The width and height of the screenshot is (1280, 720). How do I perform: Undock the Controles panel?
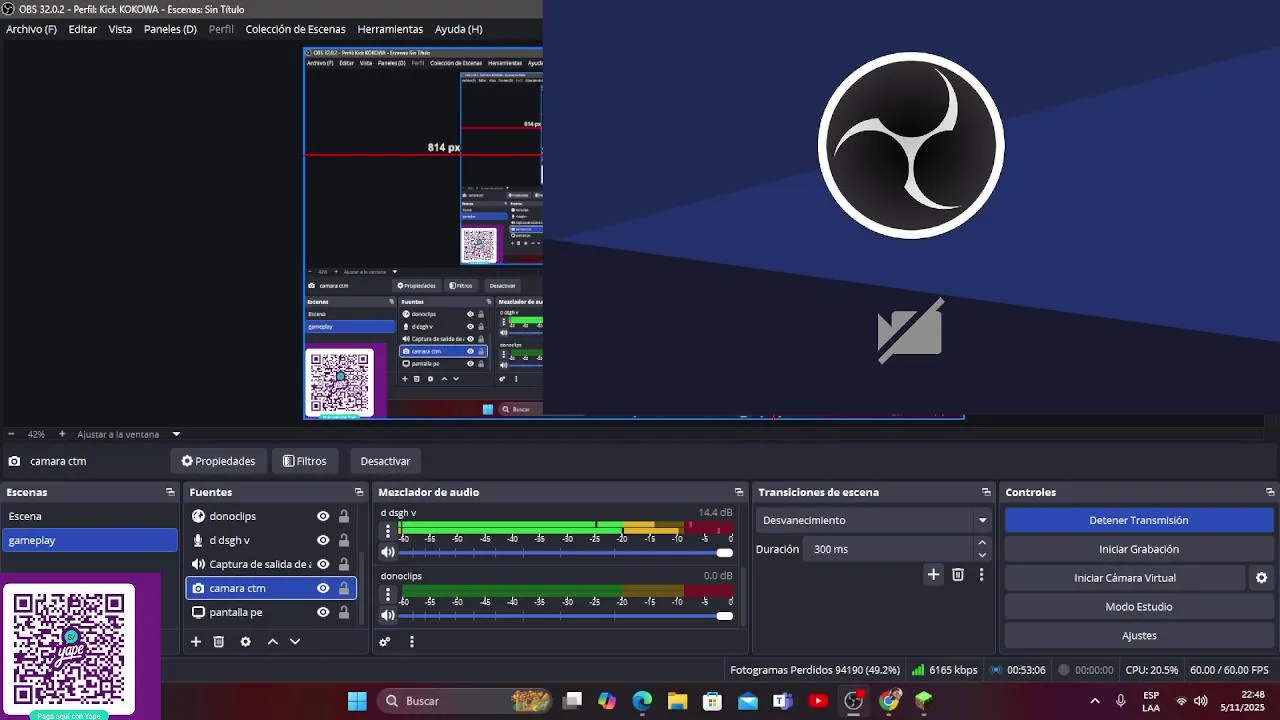(x=1270, y=492)
